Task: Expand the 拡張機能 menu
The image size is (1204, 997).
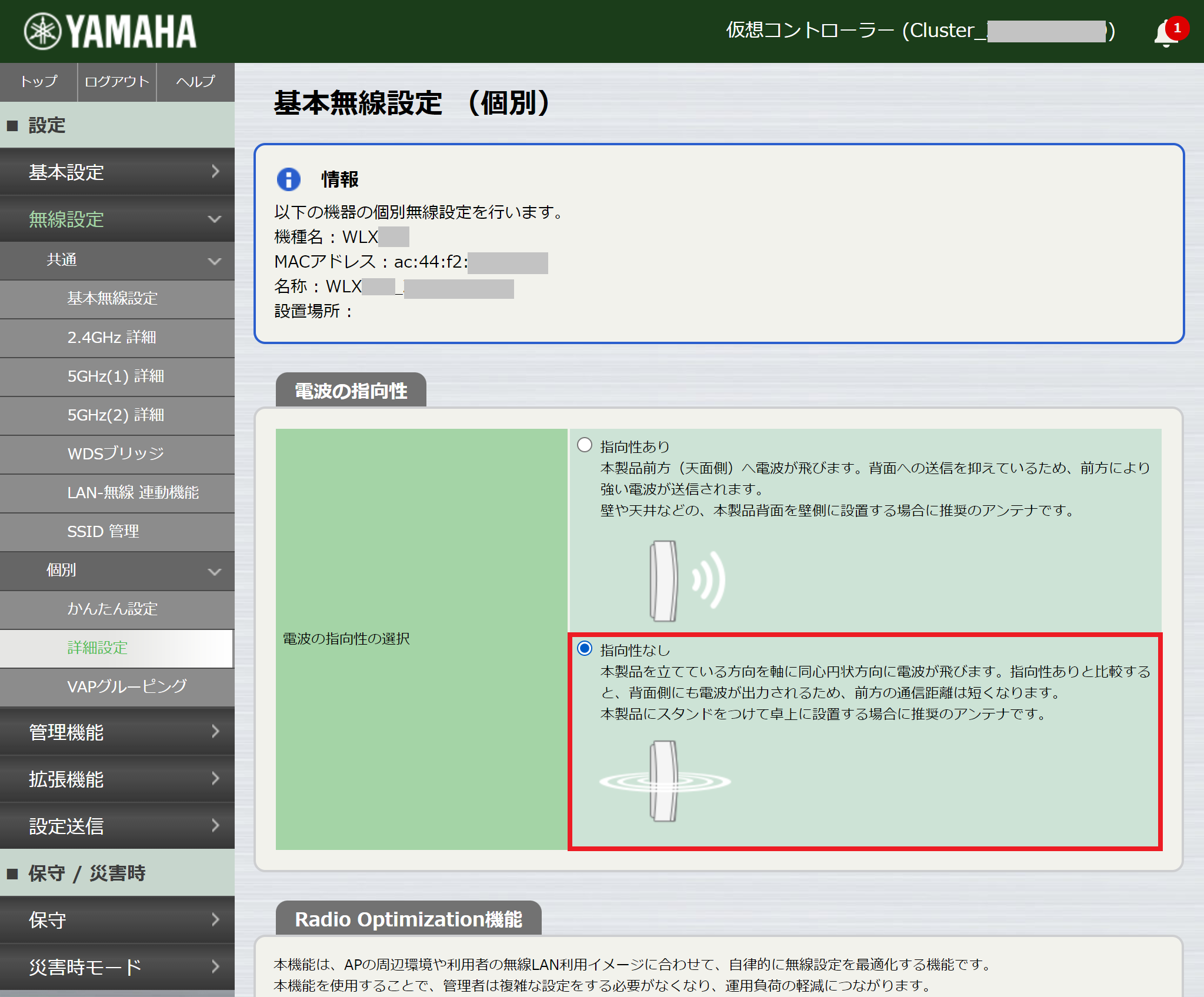Action: (x=117, y=779)
